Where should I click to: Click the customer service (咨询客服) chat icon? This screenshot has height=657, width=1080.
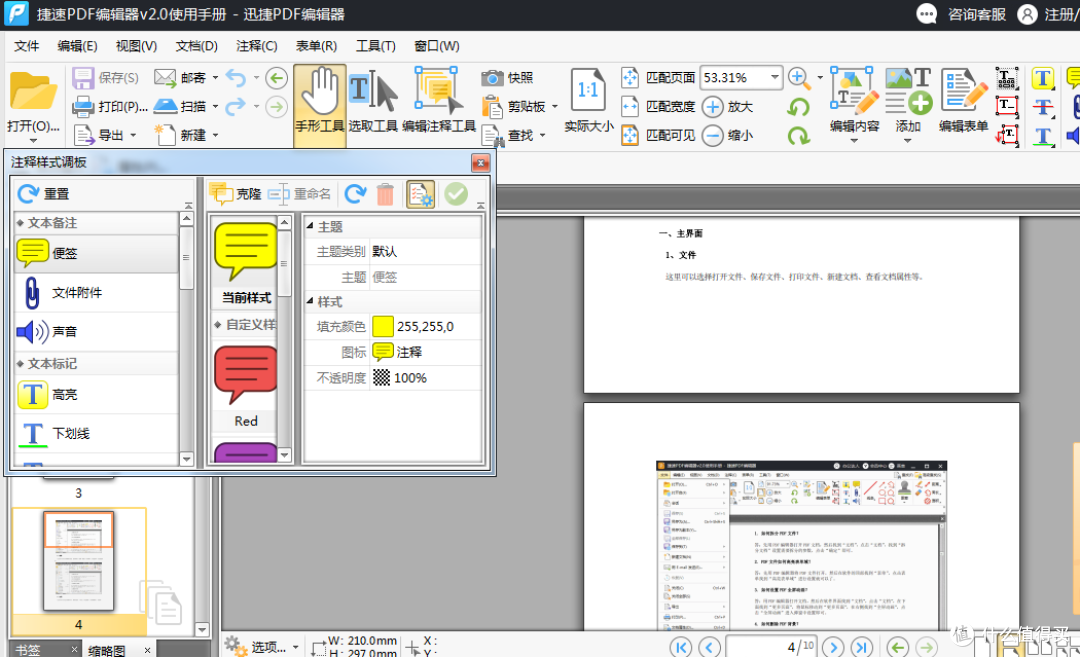tap(927, 14)
